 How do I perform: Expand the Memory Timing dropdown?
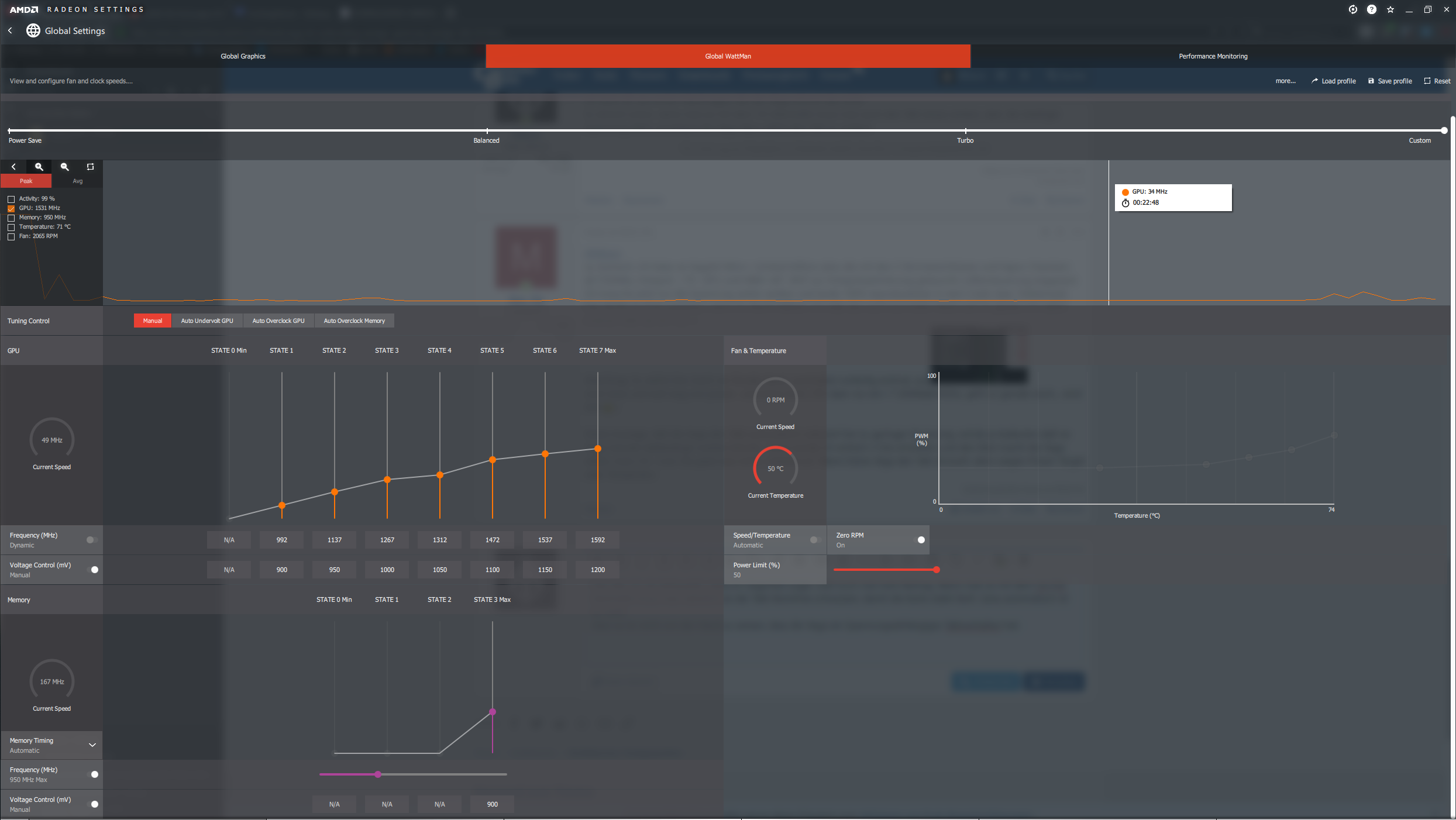click(x=92, y=745)
